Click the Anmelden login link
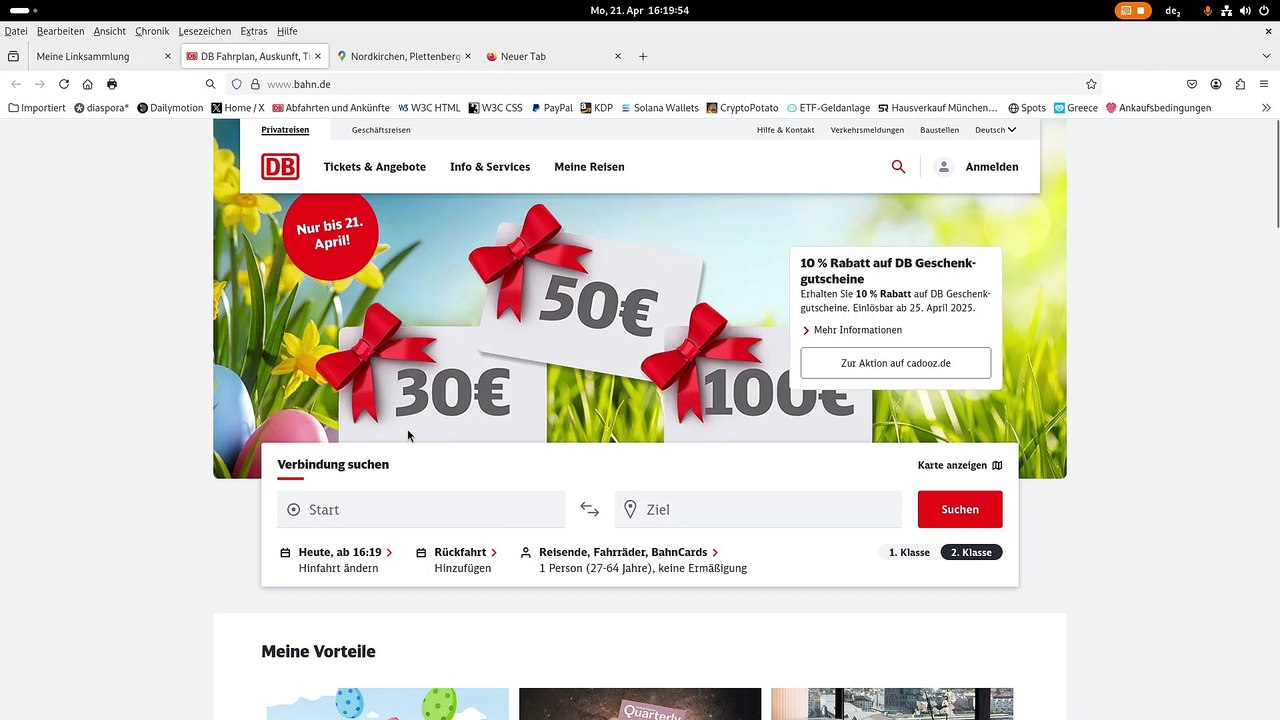 click(x=992, y=167)
